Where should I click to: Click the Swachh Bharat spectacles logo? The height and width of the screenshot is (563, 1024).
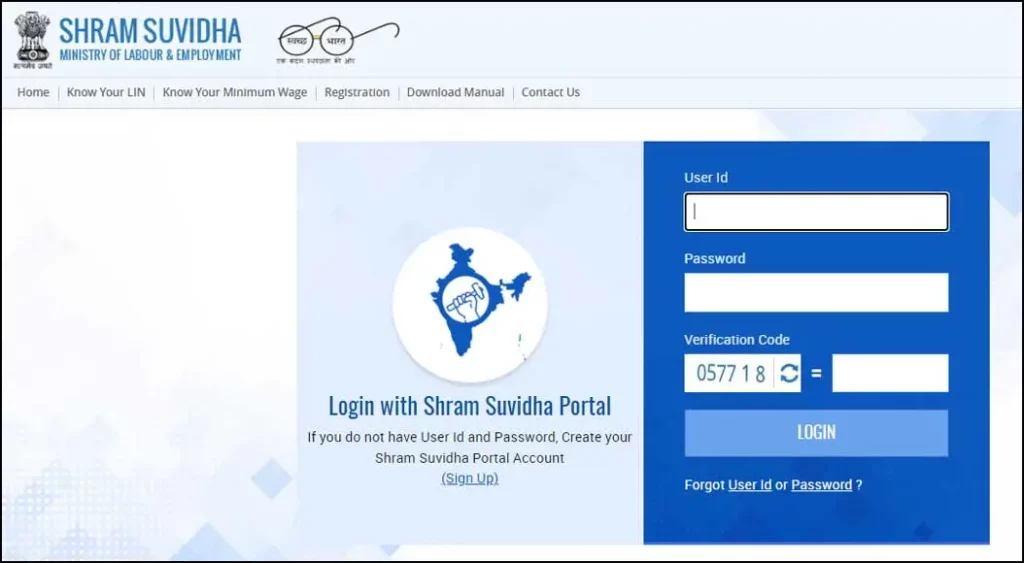tap(337, 40)
